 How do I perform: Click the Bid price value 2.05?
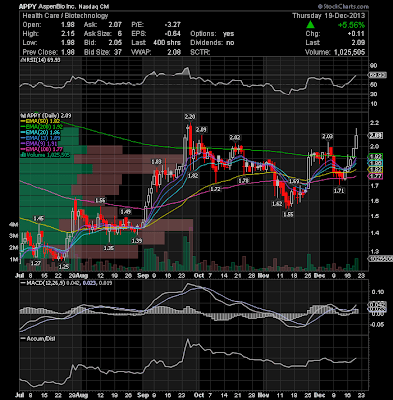point(115,43)
